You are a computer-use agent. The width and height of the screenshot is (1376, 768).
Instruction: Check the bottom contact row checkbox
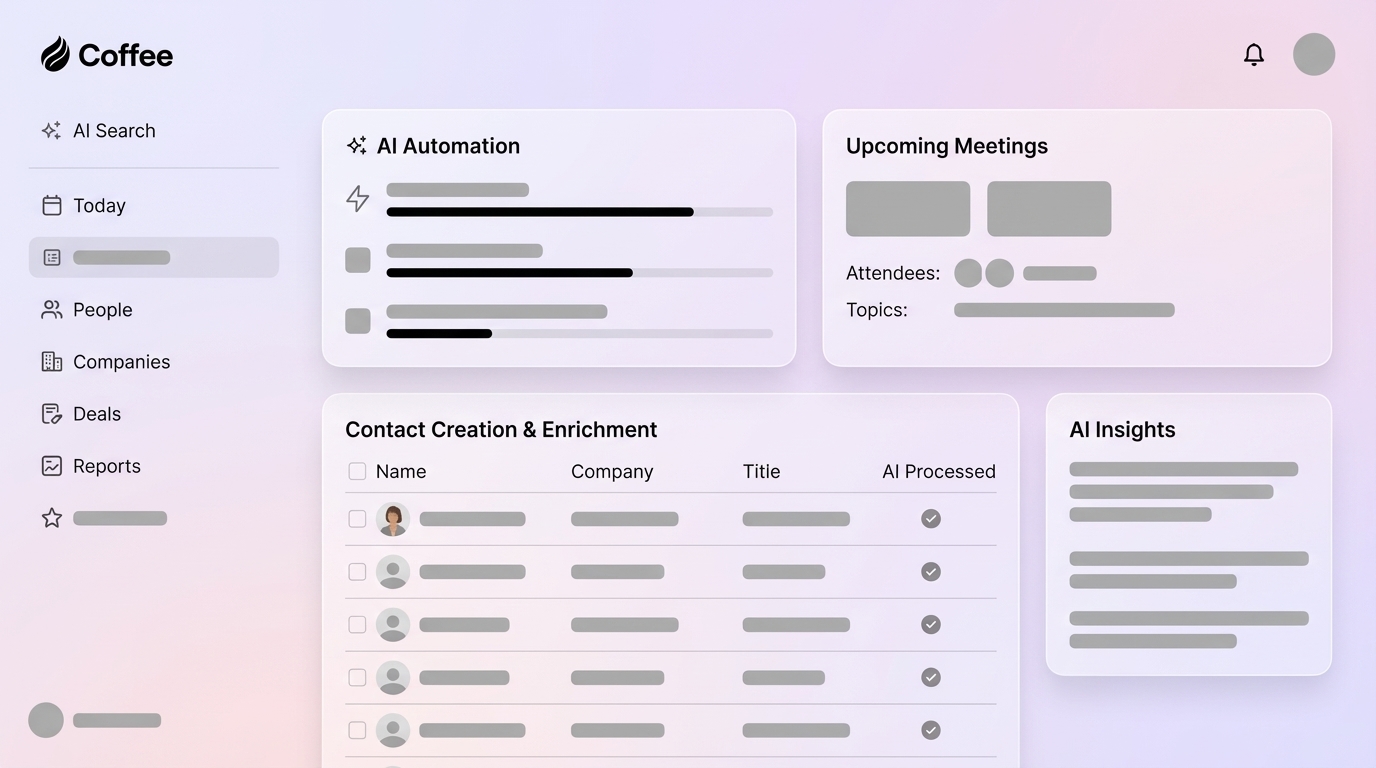[x=357, y=730]
